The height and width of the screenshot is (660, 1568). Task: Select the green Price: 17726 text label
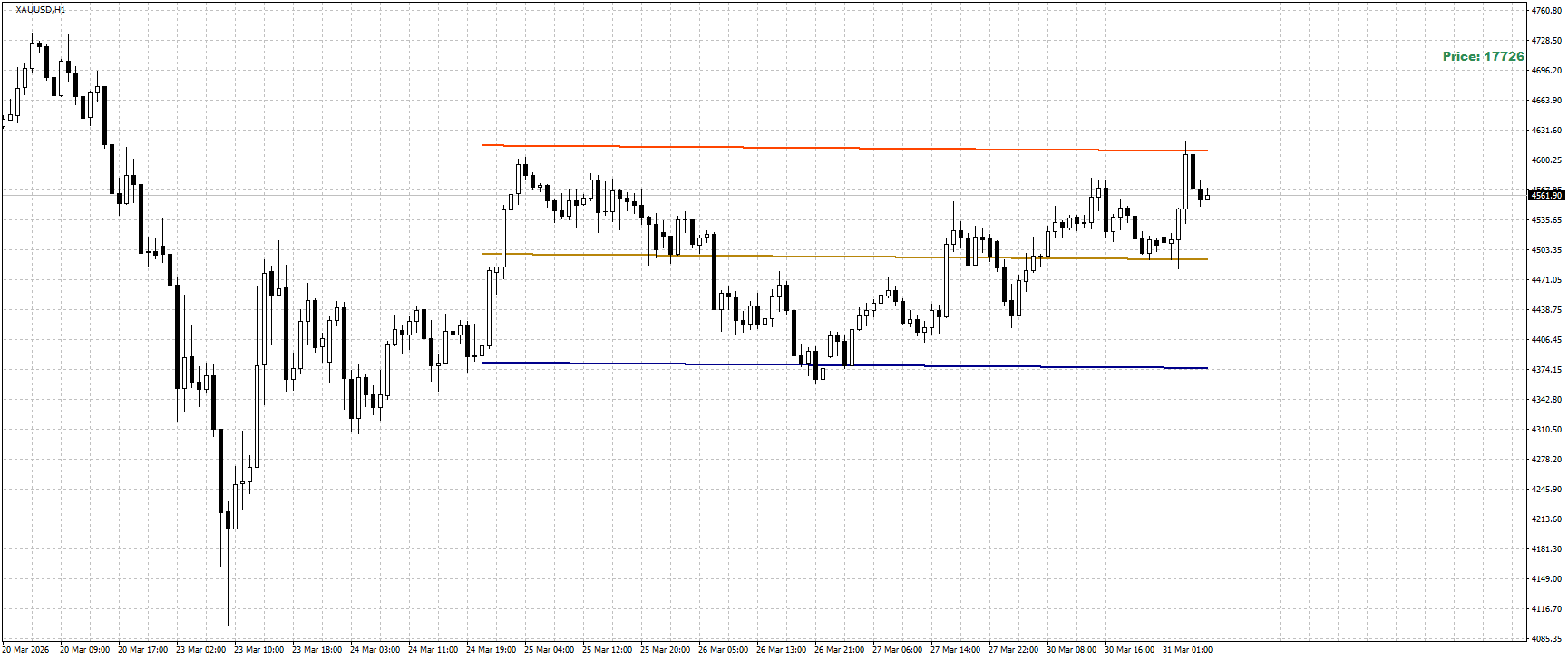pyautogui.click(x=1484, y=56)
